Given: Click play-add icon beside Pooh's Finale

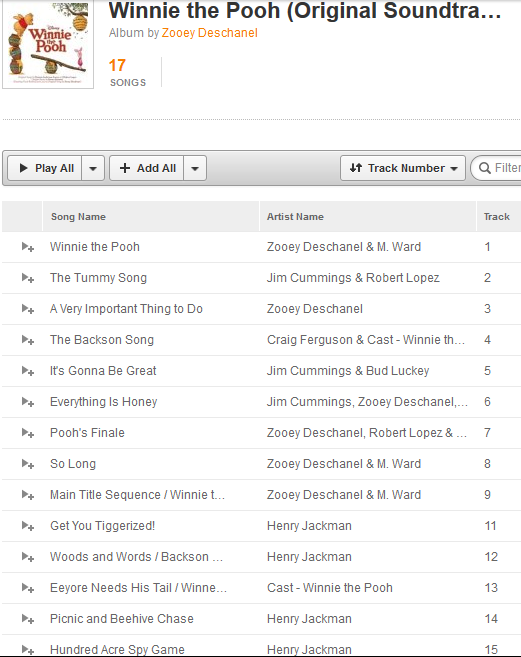Looking at the screenshot, I should click(28, 433).
